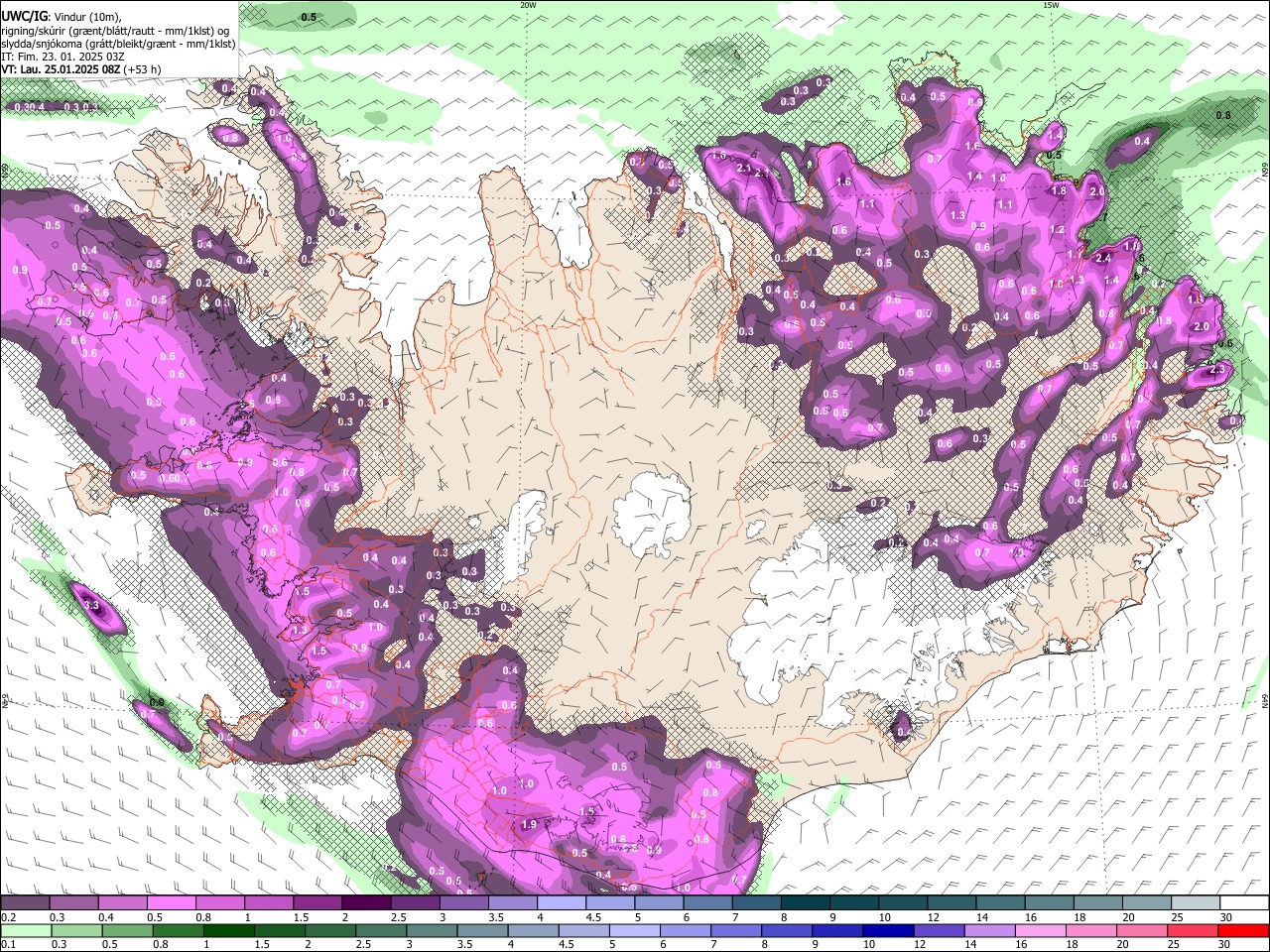Screen dimensions: 1270x952
Task: Click the dark teal 8 snow-scale swatch
Action: pyautogui.click(x=804, y=903)
